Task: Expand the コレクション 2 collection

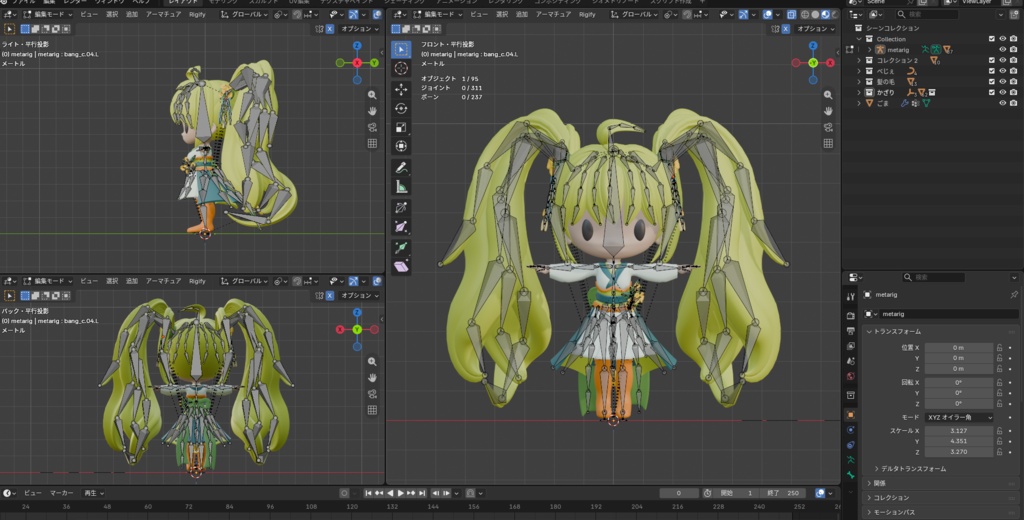Action: [x=859, y=60]
